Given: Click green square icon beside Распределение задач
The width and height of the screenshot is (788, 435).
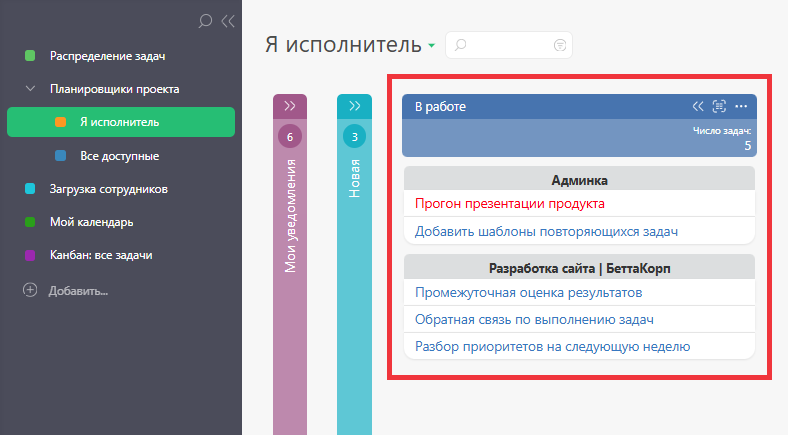Looking at the screenshot, I should (30, 56).
